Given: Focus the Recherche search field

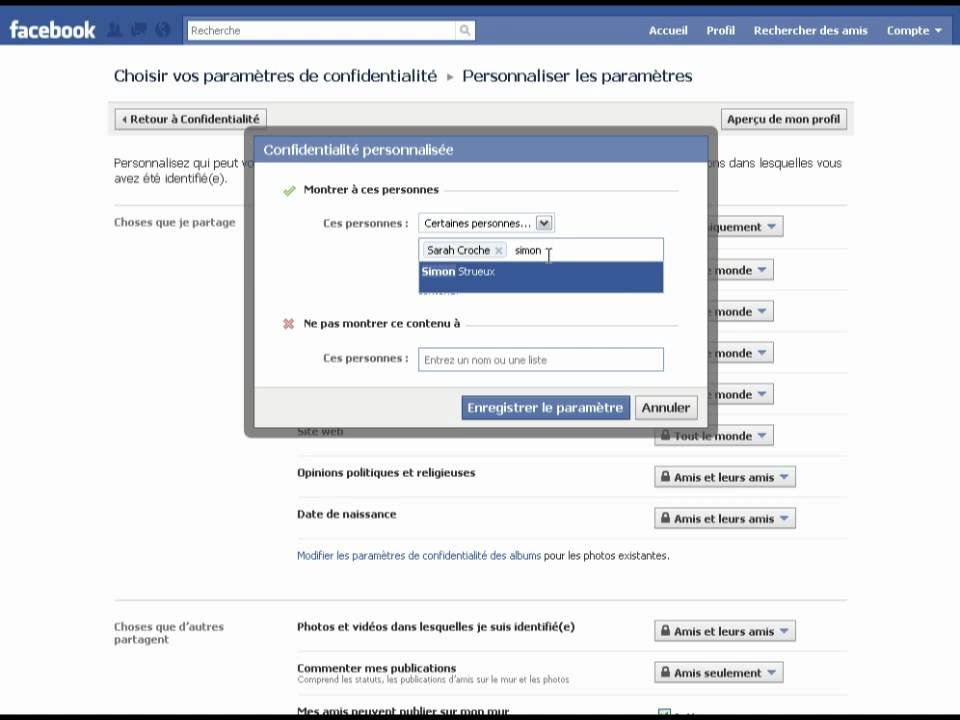Looking at the screenshot, I should [321, 30].
